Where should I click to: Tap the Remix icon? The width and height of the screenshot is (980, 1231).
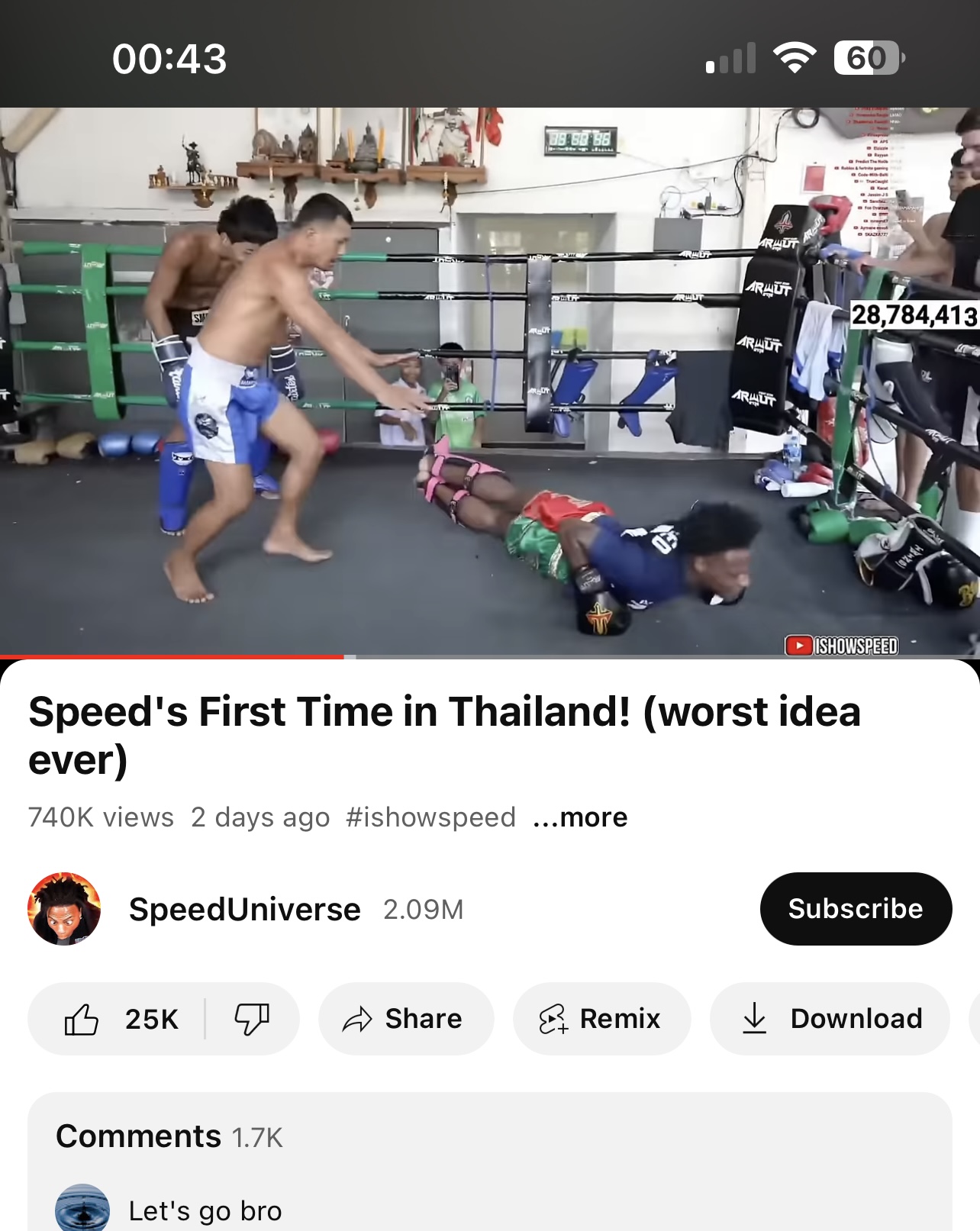pyautogui.click(x=553, y=1019)
